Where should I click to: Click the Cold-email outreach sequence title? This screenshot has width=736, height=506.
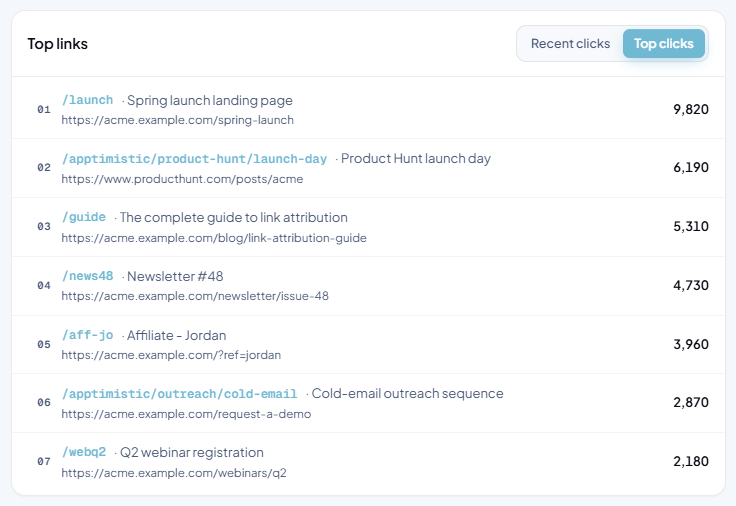(x=407, y=393)
